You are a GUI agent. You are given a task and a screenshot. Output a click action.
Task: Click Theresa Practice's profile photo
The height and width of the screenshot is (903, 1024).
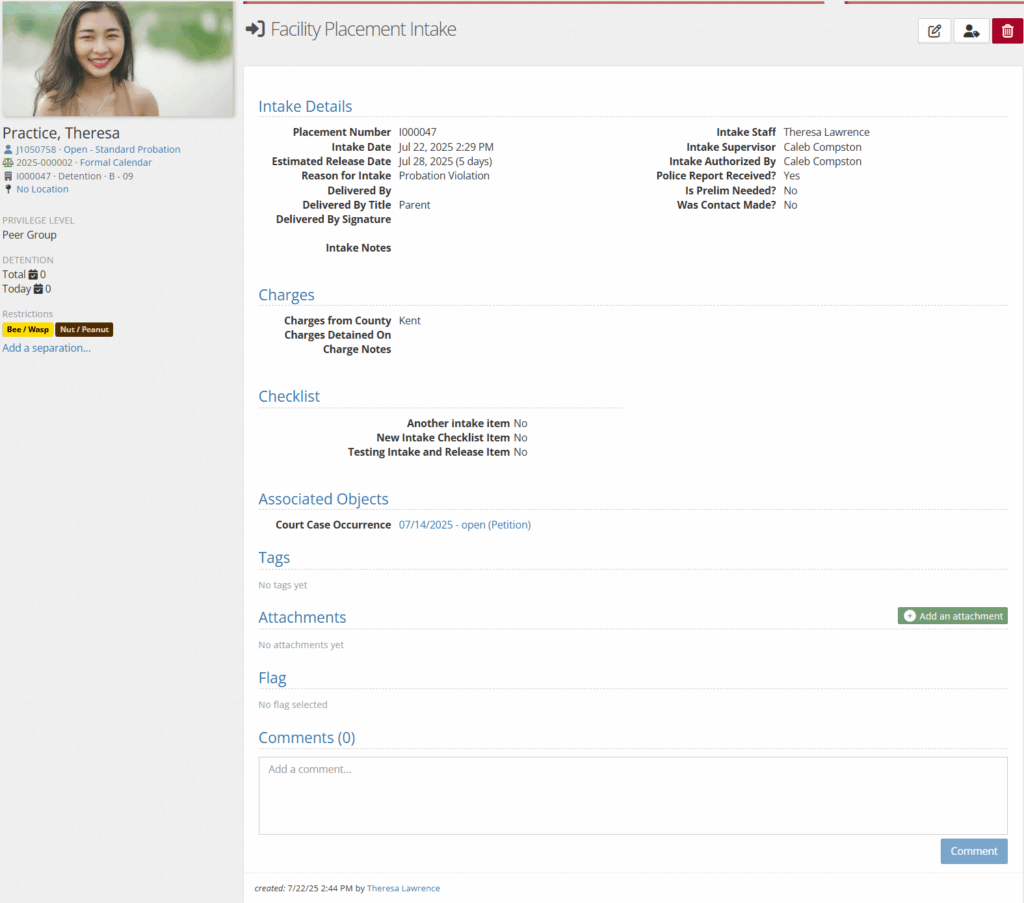point(118,59)
